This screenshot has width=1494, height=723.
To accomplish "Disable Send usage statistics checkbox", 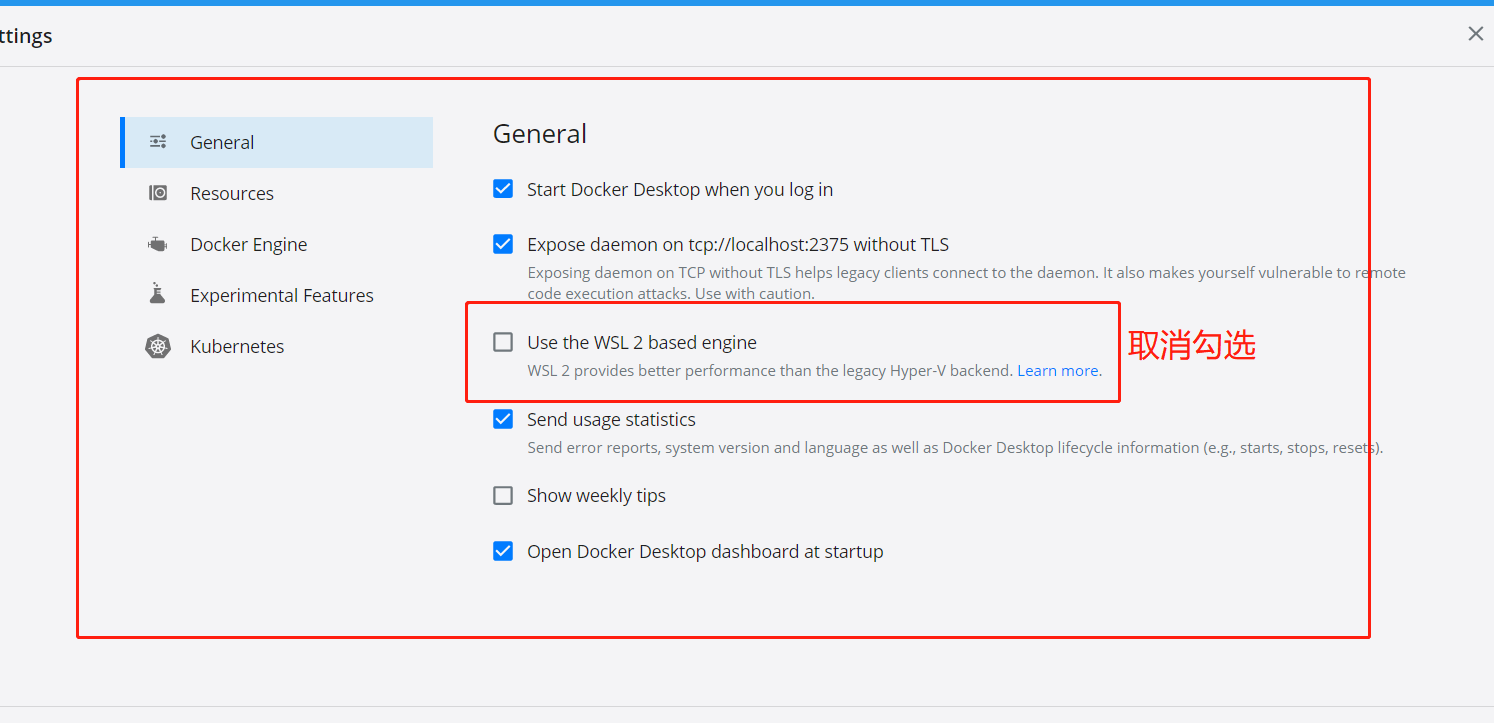I will (503, 419).
